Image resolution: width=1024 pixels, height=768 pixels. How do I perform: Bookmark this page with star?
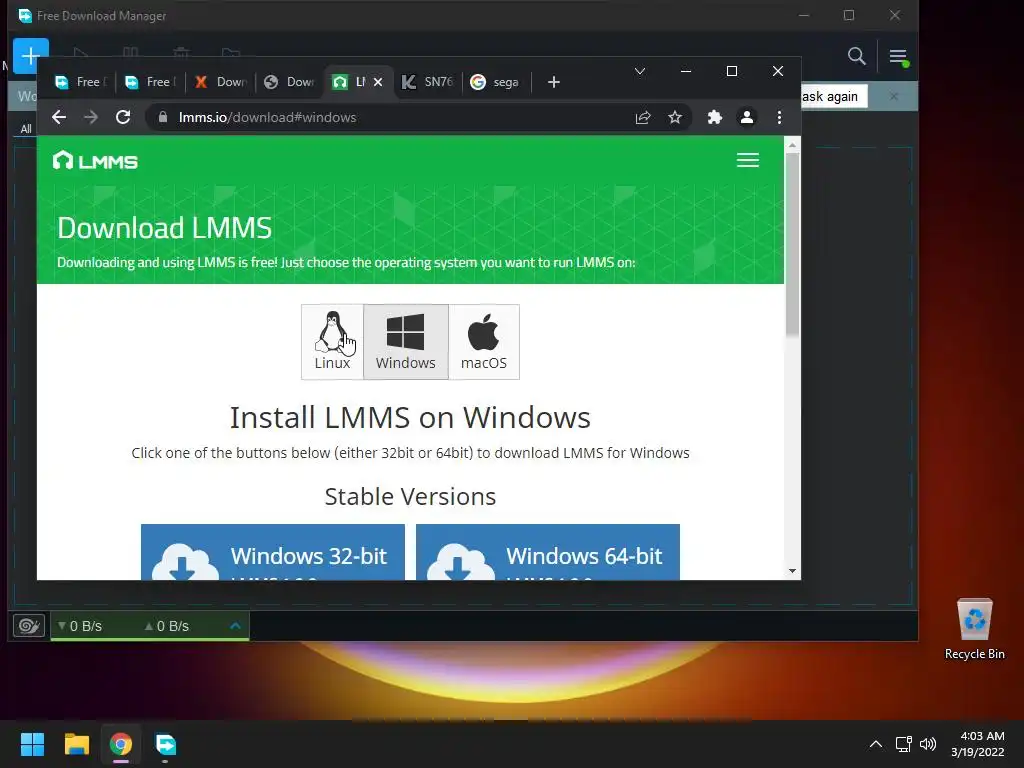coord(675,118)
